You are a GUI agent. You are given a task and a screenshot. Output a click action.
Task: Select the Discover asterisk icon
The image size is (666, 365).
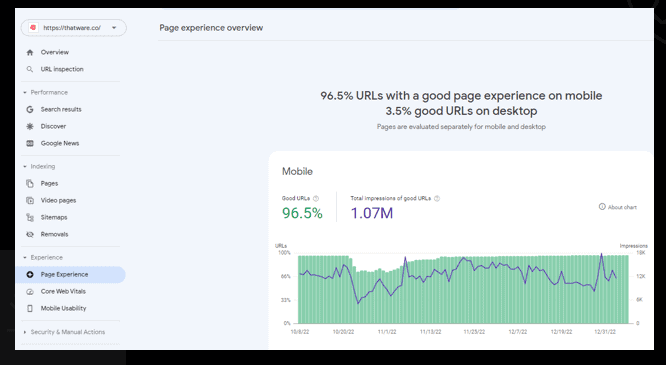coord(30,126)
